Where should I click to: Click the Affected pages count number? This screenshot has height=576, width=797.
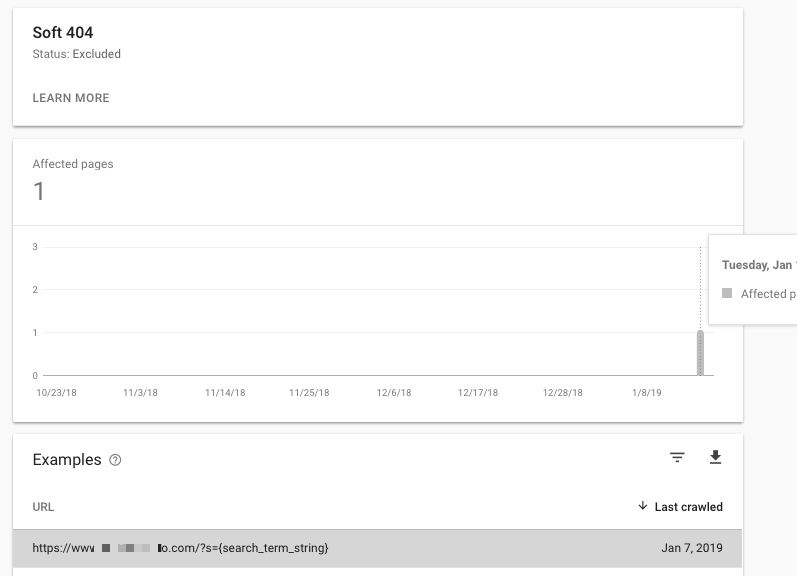39,191
